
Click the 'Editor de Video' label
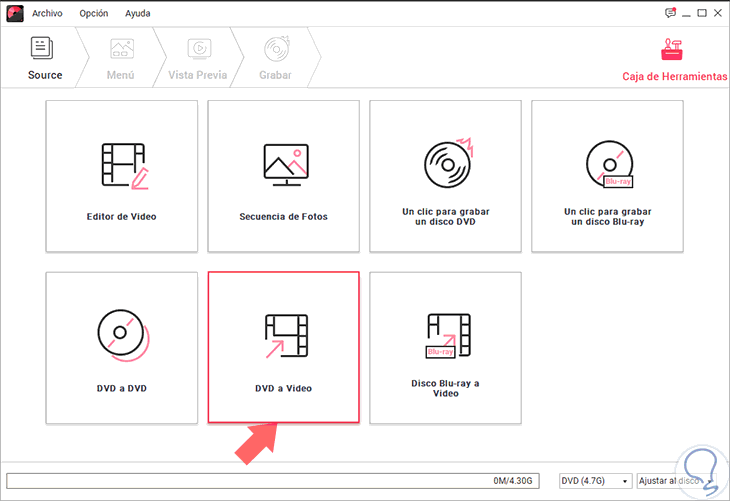tap(122, 217)
